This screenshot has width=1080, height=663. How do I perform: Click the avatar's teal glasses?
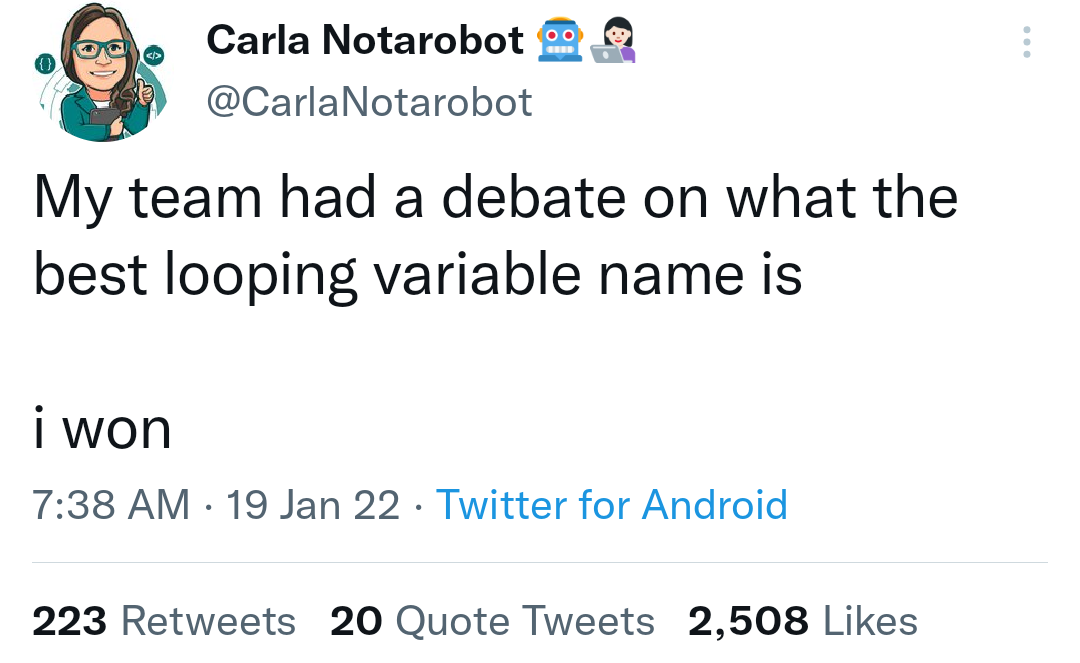click(x=99, y=47)
